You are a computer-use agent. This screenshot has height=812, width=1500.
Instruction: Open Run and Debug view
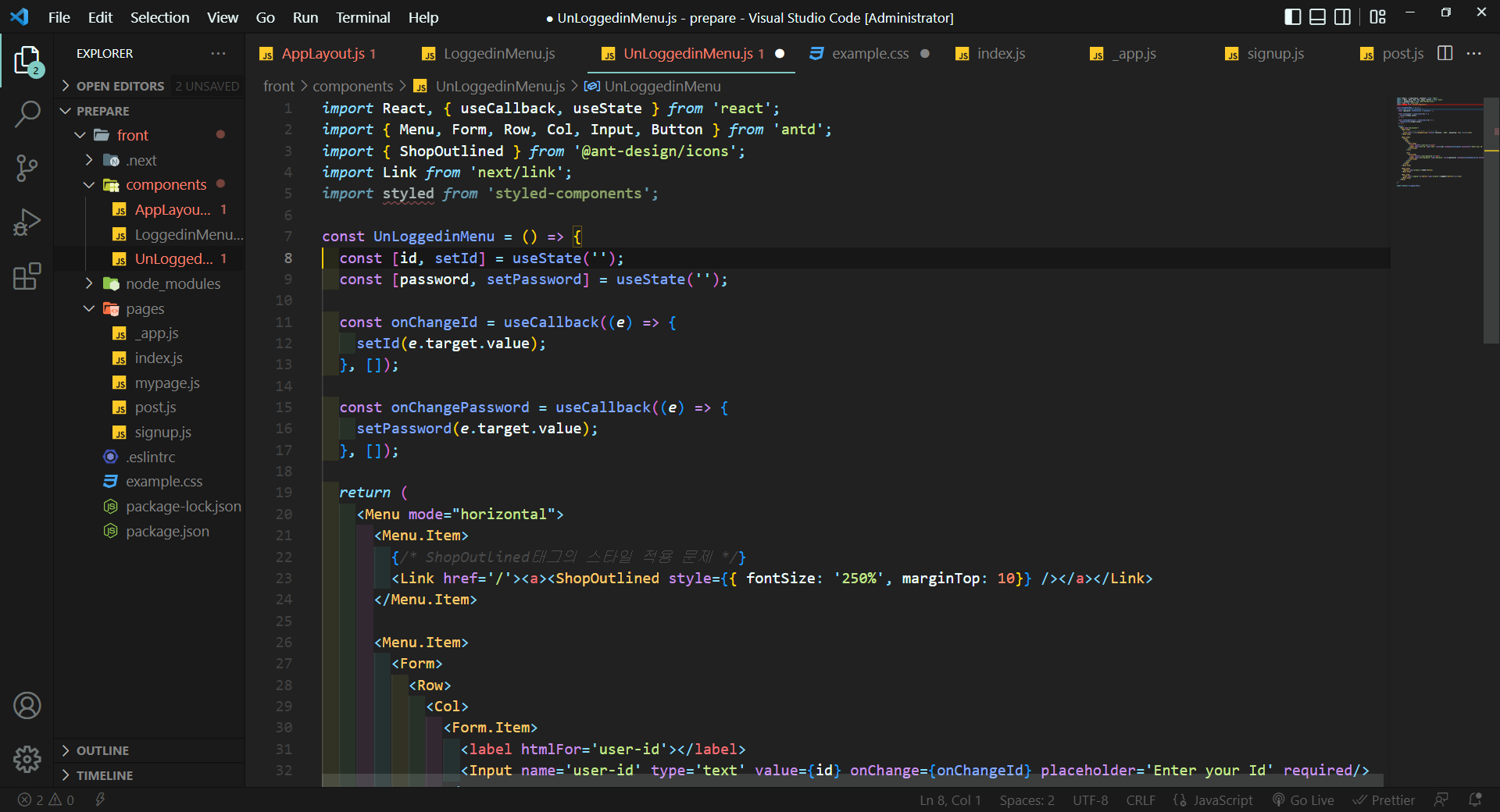tap(27, 223)
